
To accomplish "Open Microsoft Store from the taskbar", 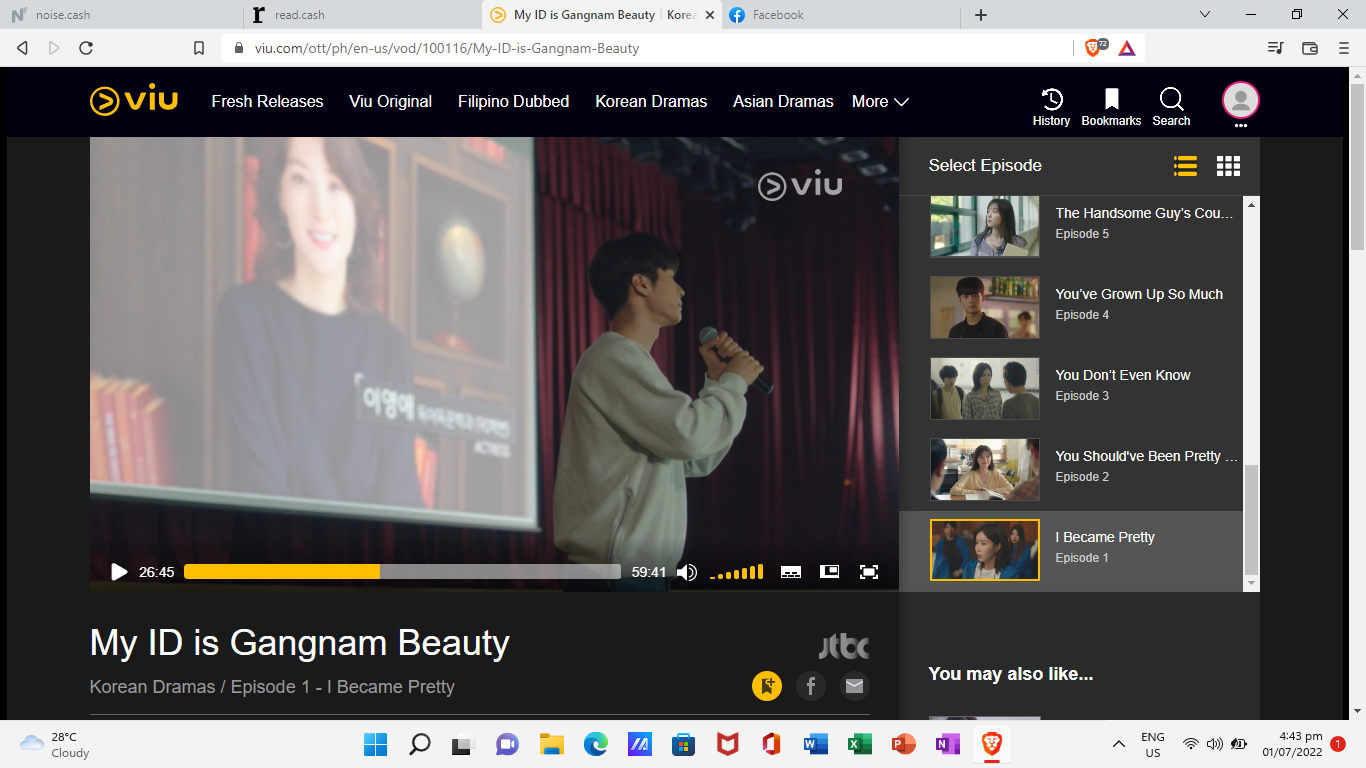I will (x=683, y=744).
